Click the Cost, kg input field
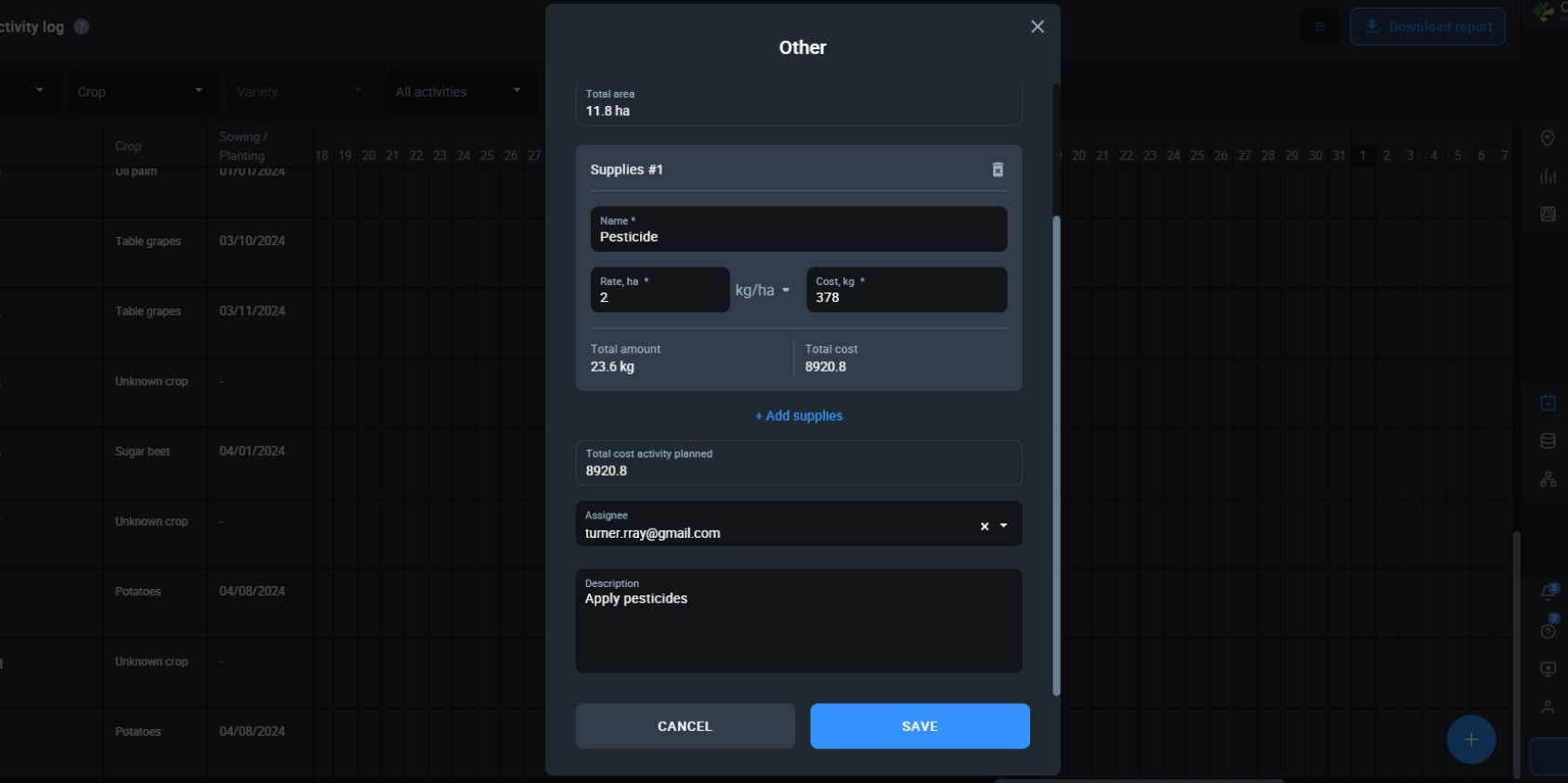Viewport: 1568px width, 783px height. (907, 290)
